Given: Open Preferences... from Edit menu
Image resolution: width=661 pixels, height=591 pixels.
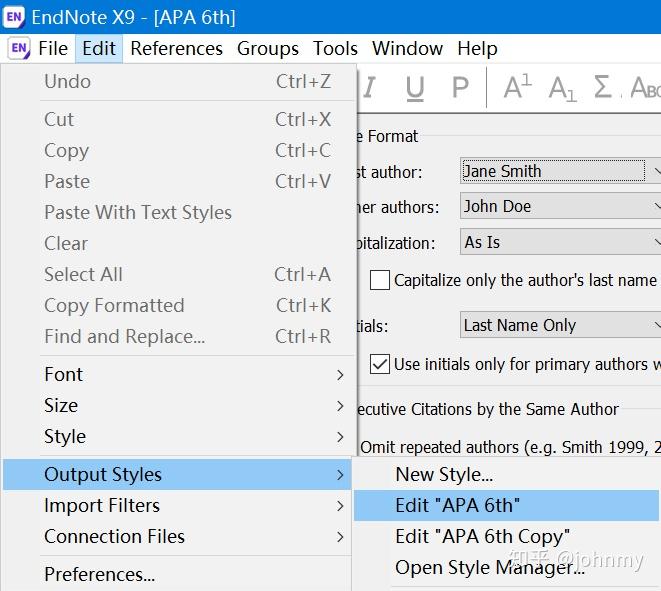Looking at the screenshot, I should pyautogui.click(x=177, y=574).
